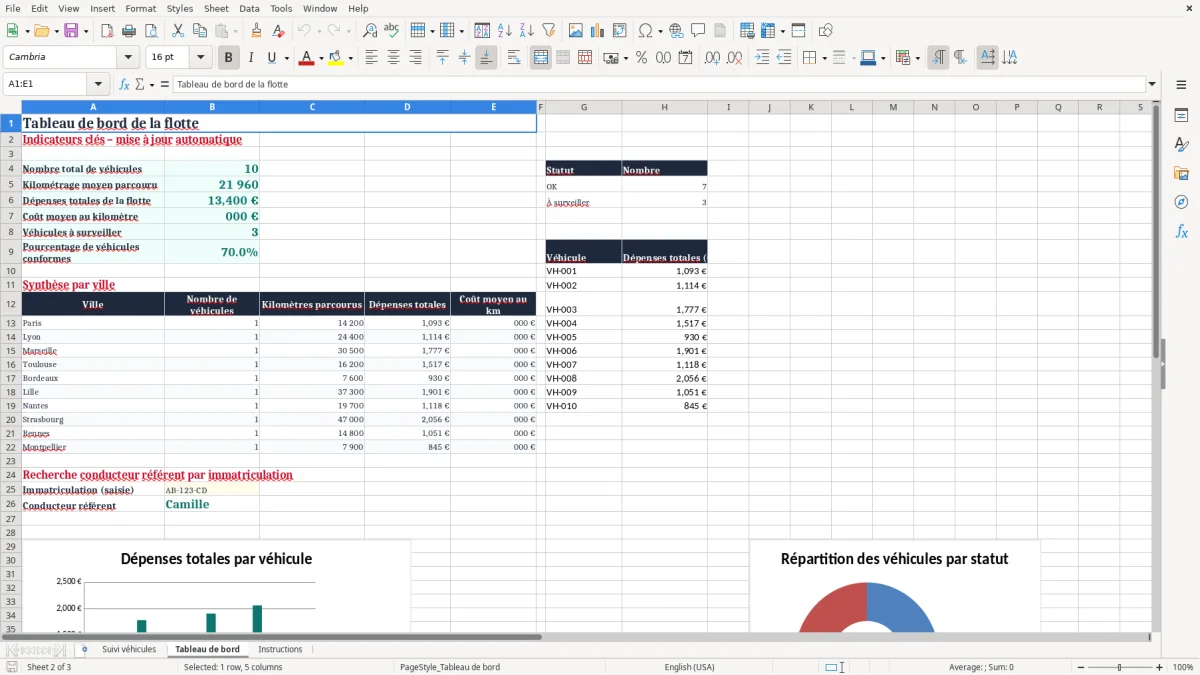
Task: Click the Sort Descending icon
Action: [527, 31]
